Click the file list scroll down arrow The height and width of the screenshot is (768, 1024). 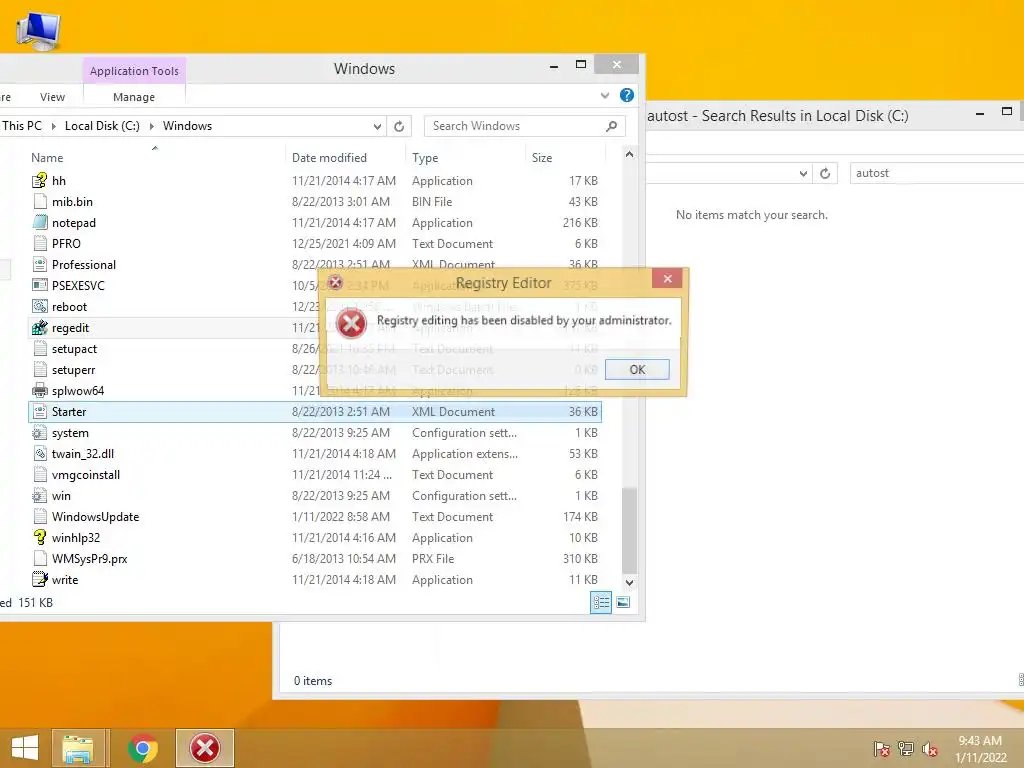(x=630, y=583)
